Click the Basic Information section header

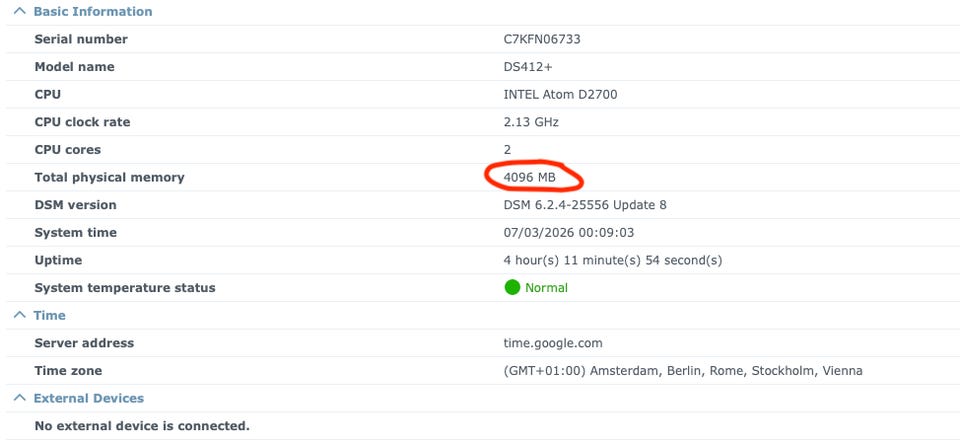93,12
